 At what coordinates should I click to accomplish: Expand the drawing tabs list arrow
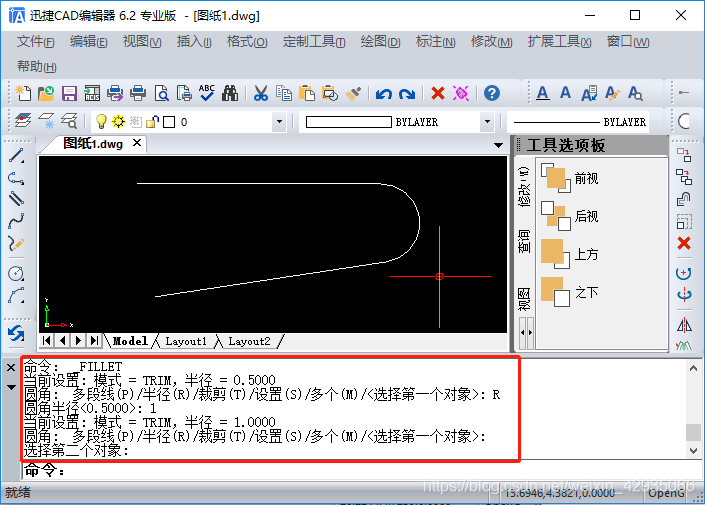498,145
